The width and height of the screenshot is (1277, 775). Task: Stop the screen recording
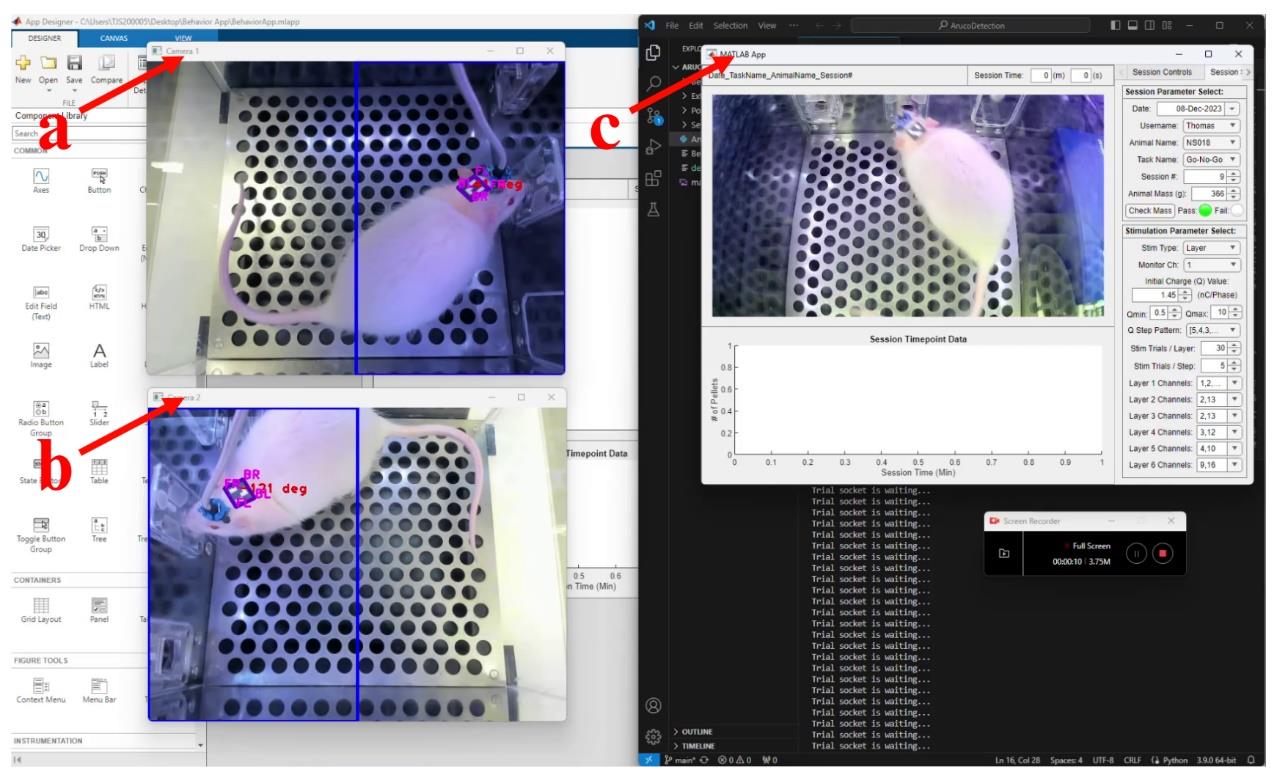tap(1162, 552)
